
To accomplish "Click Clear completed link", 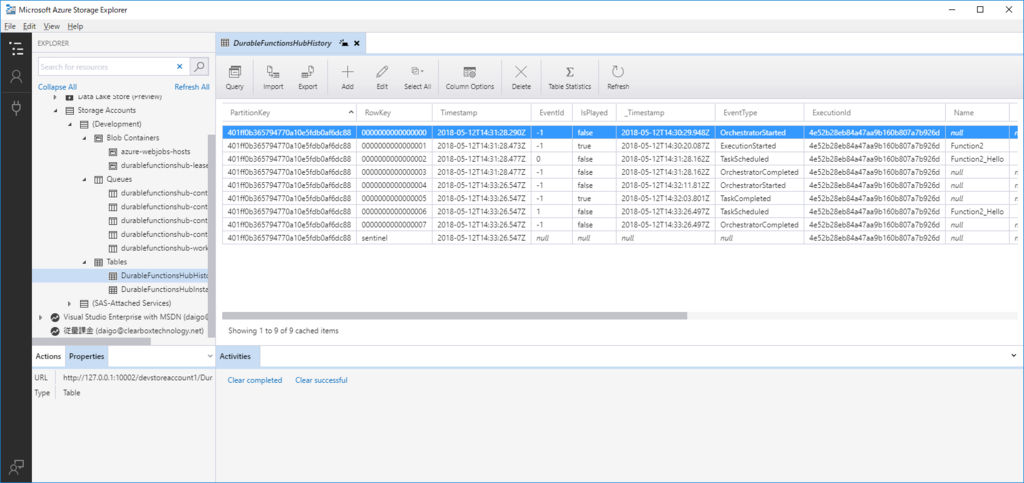I will coord(255,380).
